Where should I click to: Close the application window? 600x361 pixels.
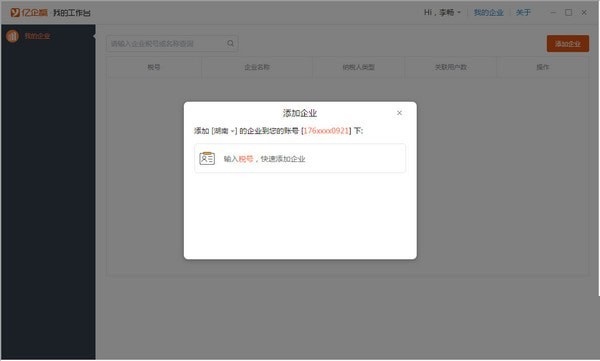[584, 13]
